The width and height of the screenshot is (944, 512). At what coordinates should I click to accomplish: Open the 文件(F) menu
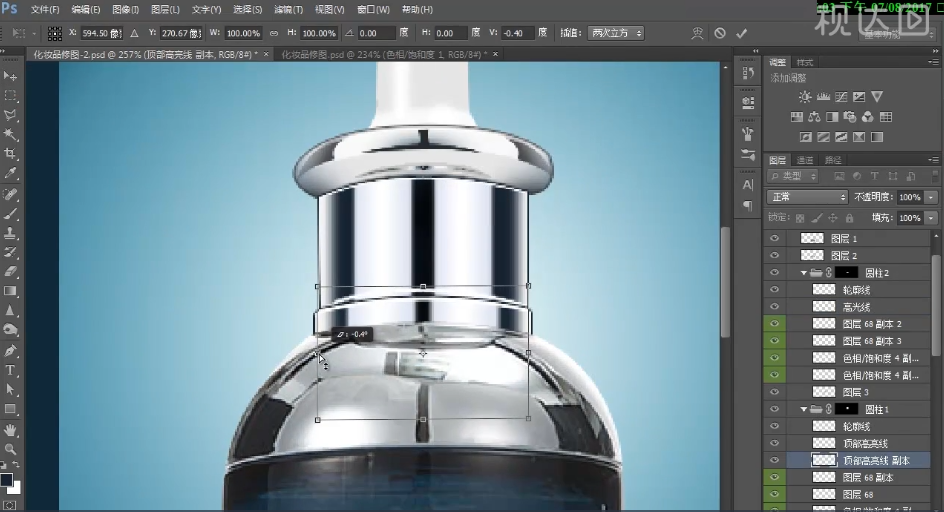(x=45, y=10)
